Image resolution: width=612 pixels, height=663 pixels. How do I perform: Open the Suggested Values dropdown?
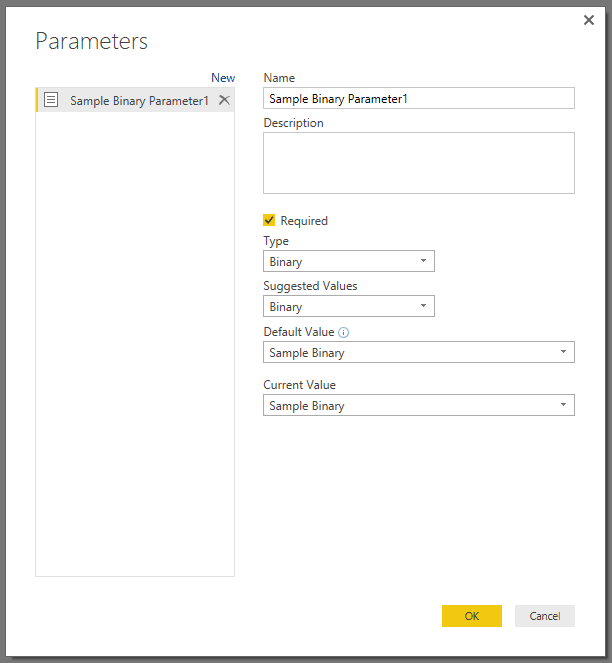[348, 307]
